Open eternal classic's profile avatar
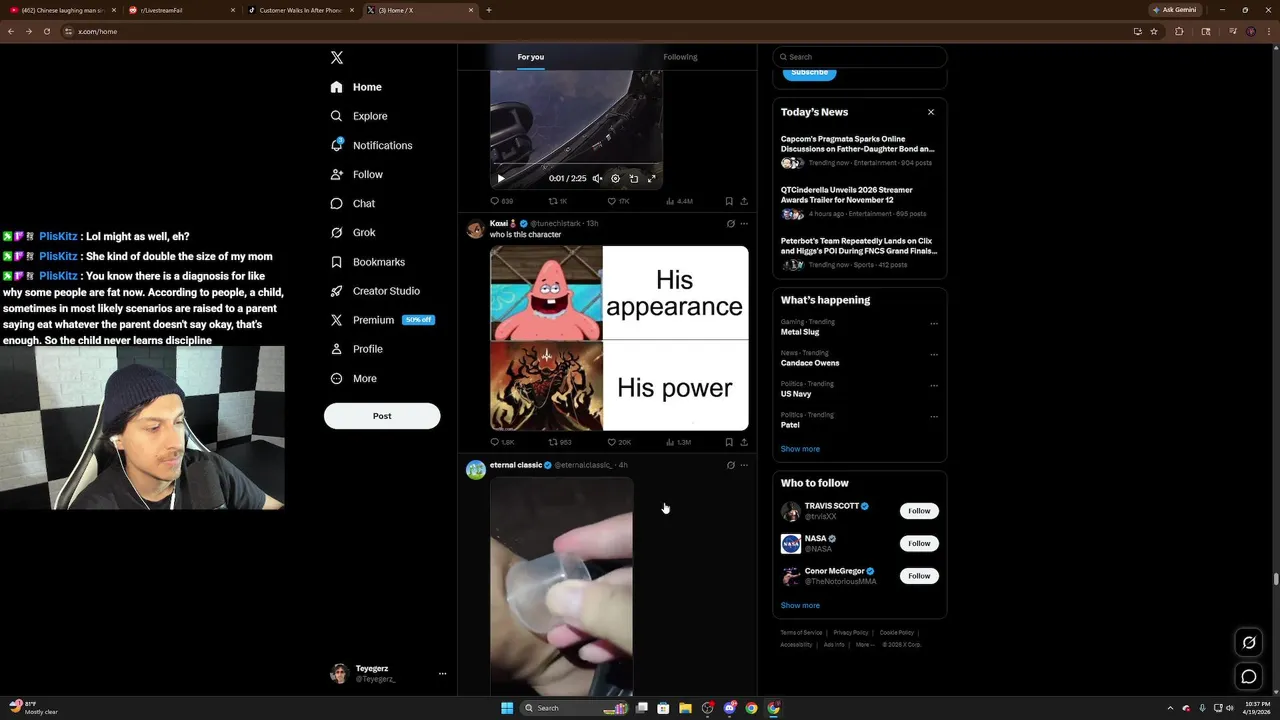The width and height of the screenshot is (1280, 720). [476, 470]
